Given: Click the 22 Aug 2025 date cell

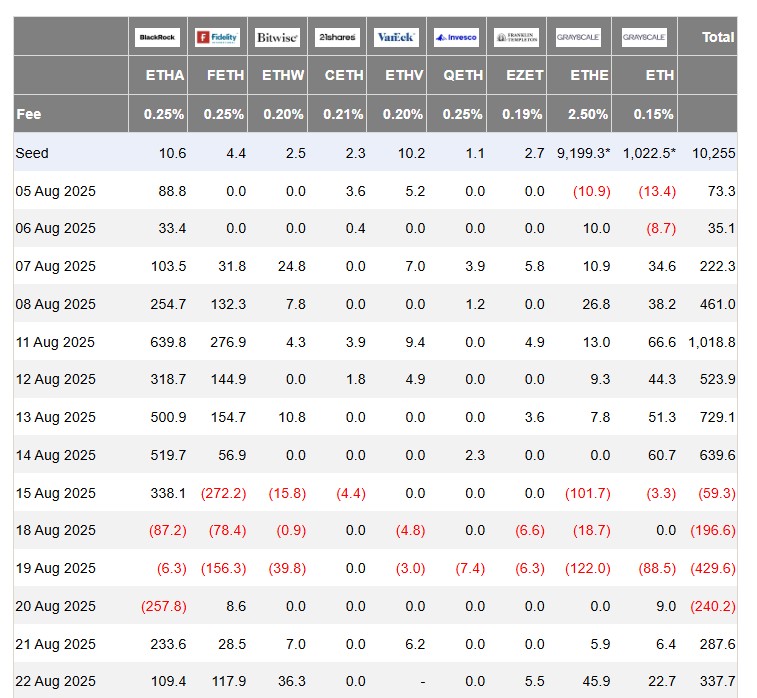Looking at the screenshot, I should tap(56, 682).
